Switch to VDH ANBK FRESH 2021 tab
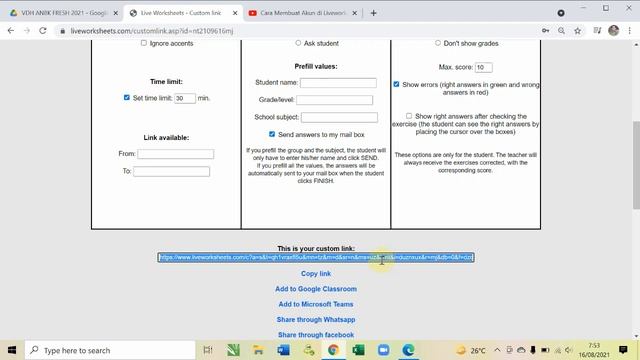 pos(63,13)
